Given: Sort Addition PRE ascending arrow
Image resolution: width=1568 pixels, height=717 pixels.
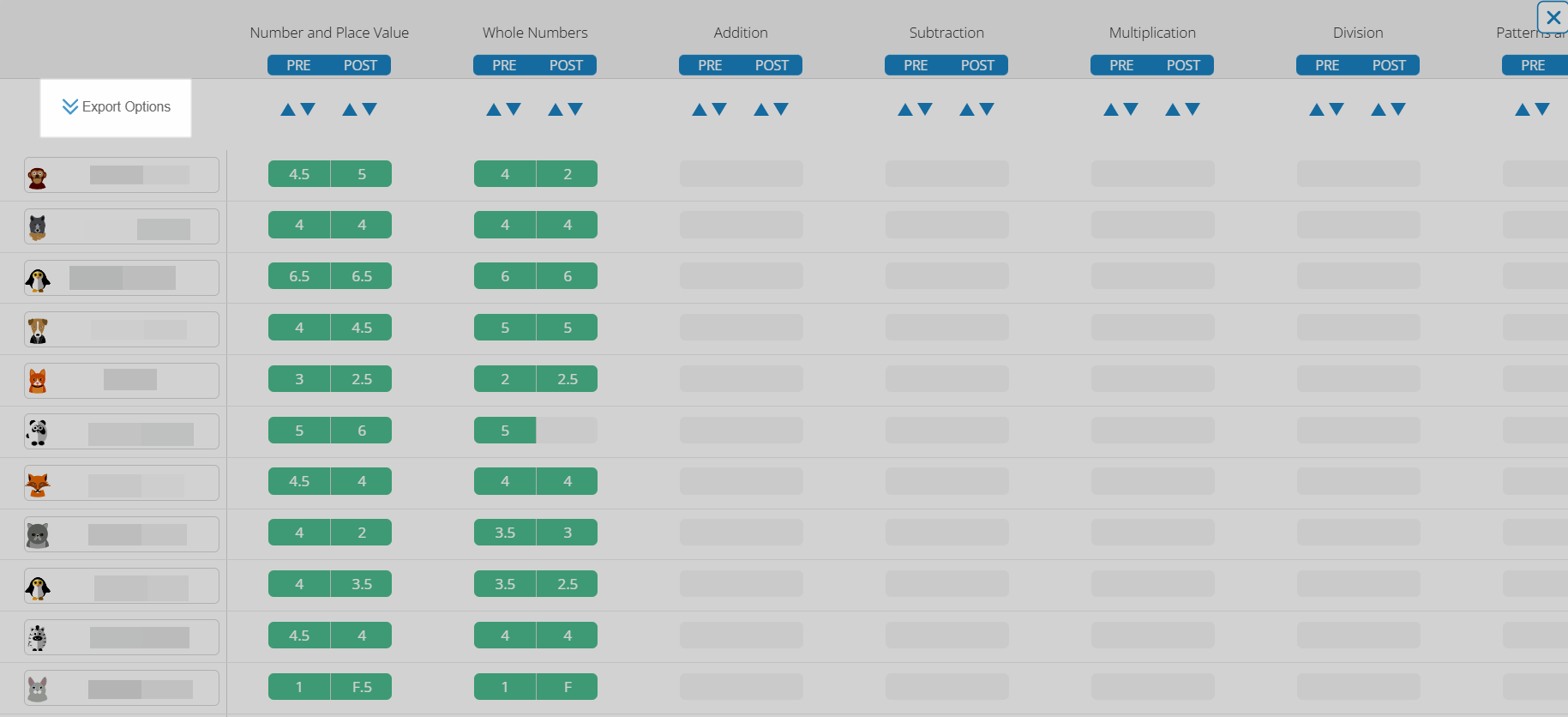Looking at the screenshot, I should [700, 109].
